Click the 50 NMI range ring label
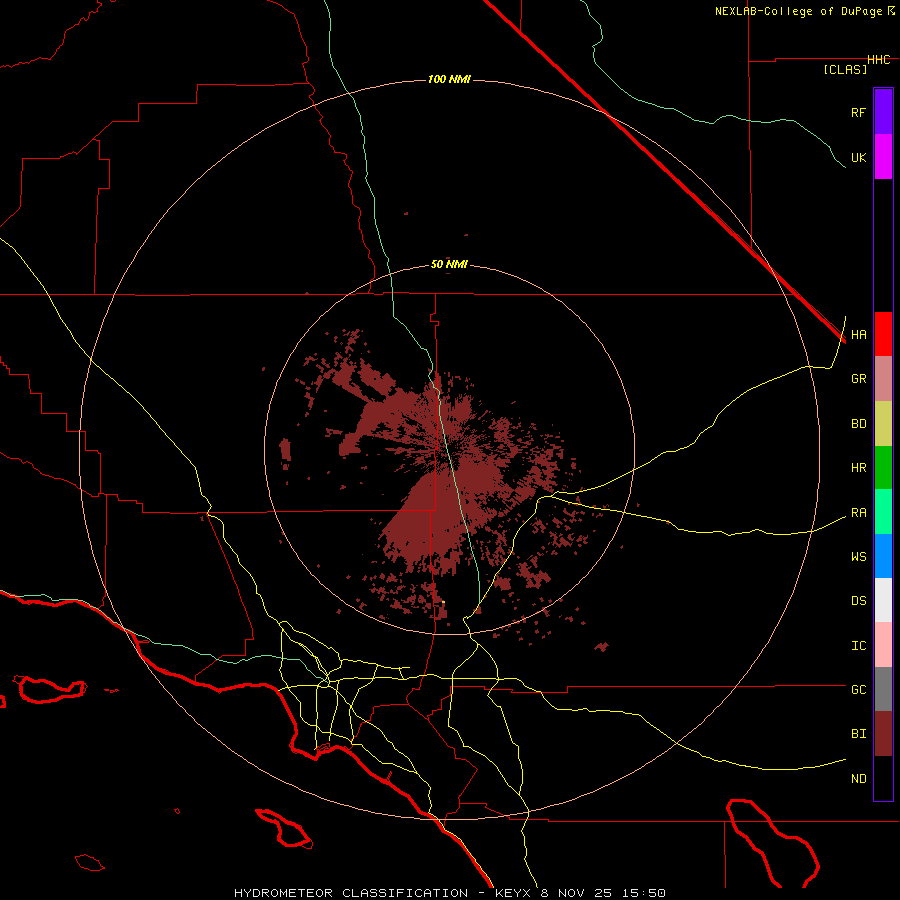Viewport: 900px width, 900px height. [449, 264]
